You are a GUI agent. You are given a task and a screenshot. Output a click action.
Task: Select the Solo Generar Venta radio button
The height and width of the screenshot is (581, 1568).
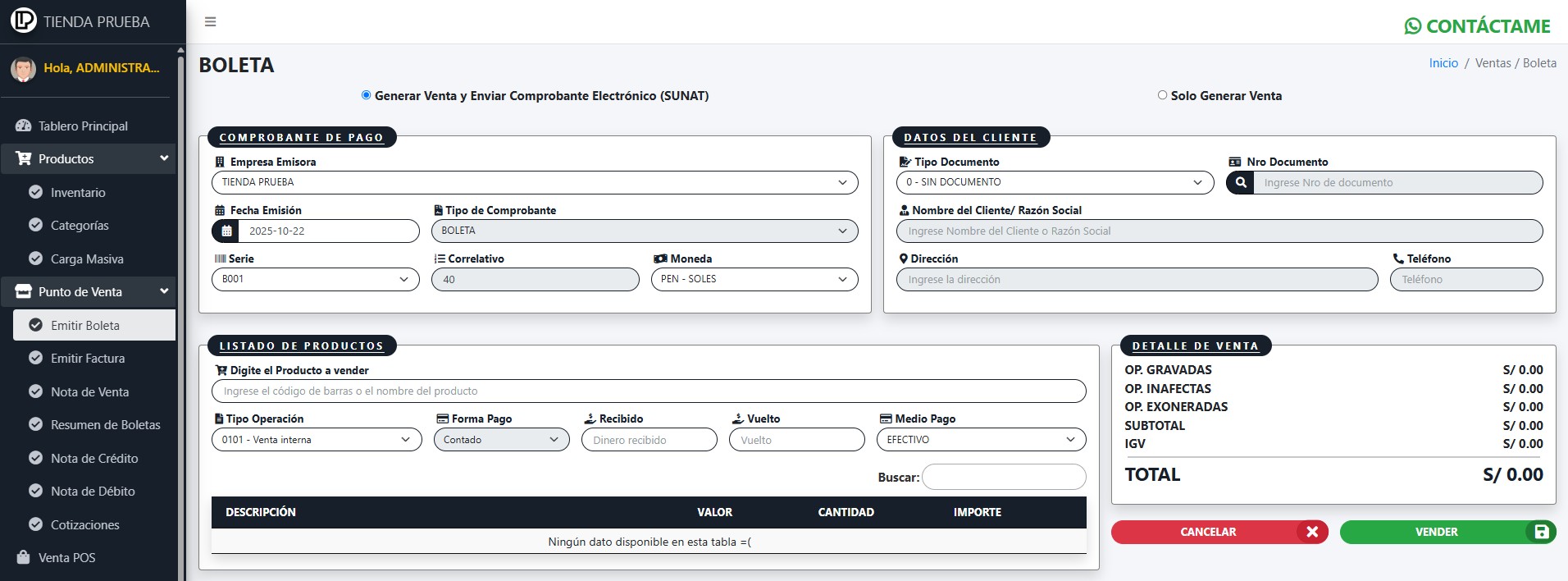(x=1162, y=95)
